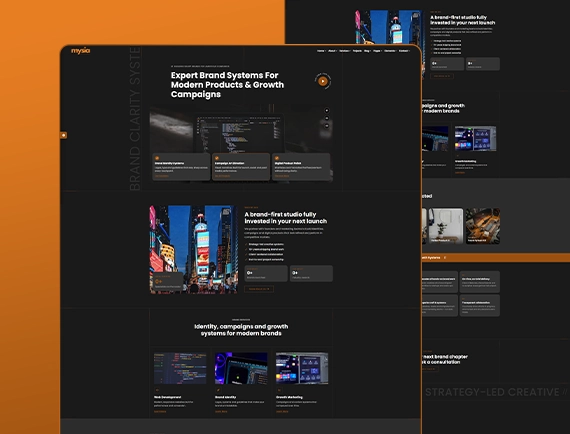Click check badge on Campaign Art Direction card

pyautogui.click(x=217, y=158)
